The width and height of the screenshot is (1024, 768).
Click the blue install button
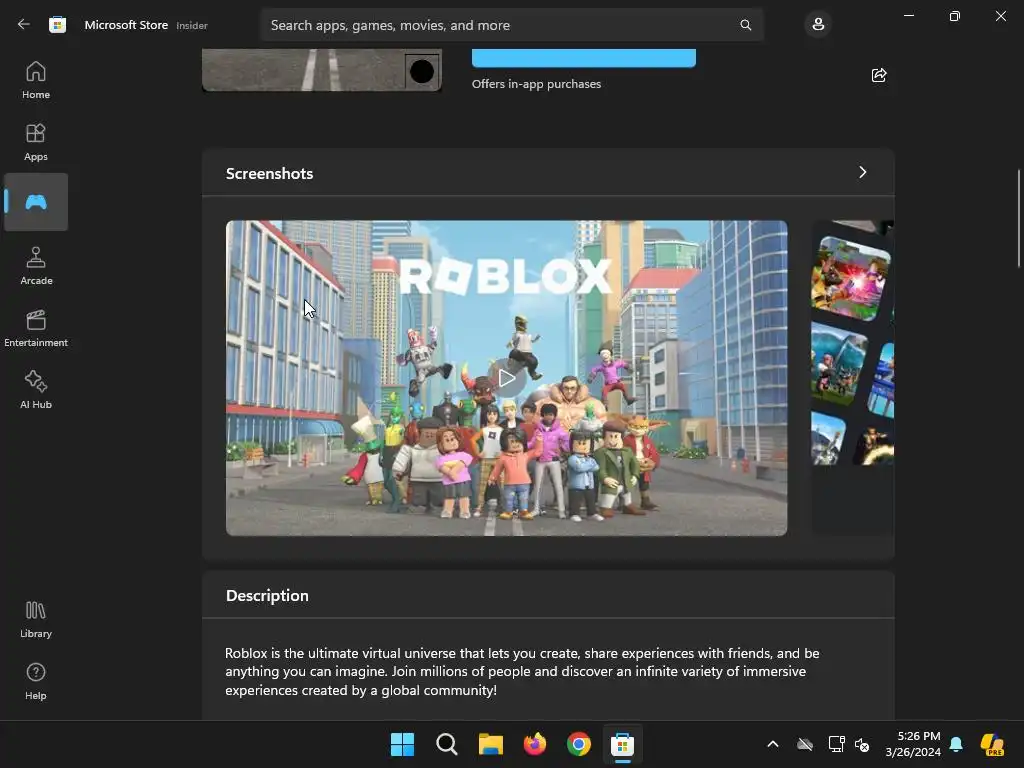[584, 57]
